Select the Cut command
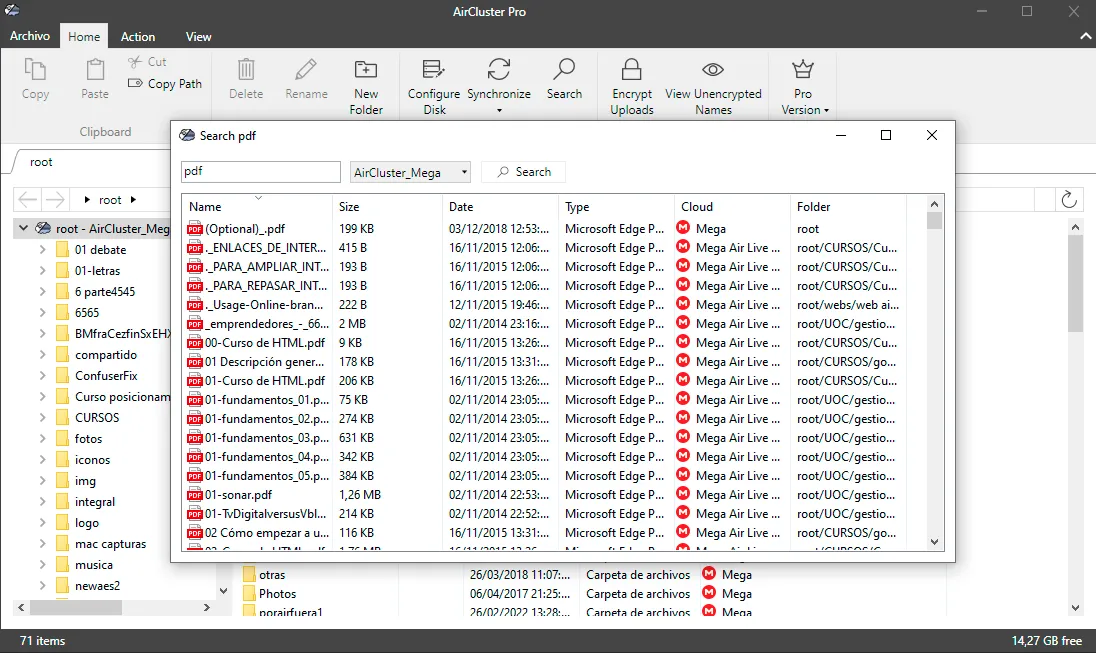Screen dimensions: 1096x653 coord(147,62)
